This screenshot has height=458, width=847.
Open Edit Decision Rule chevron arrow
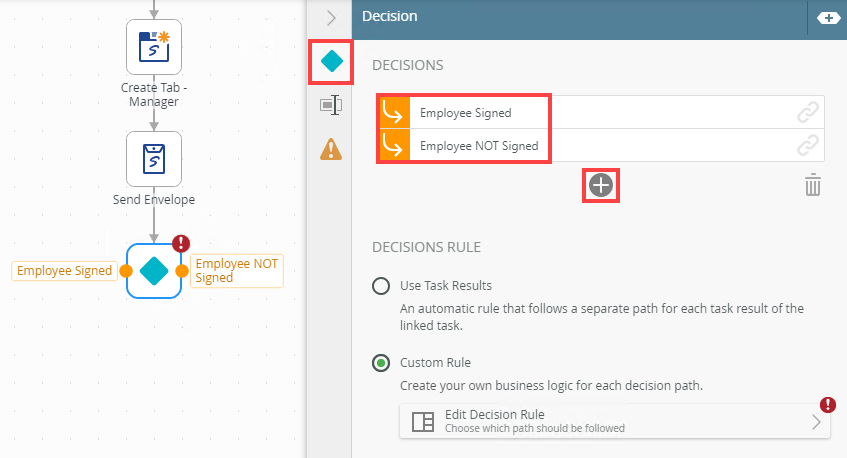(x=816, y=422)
